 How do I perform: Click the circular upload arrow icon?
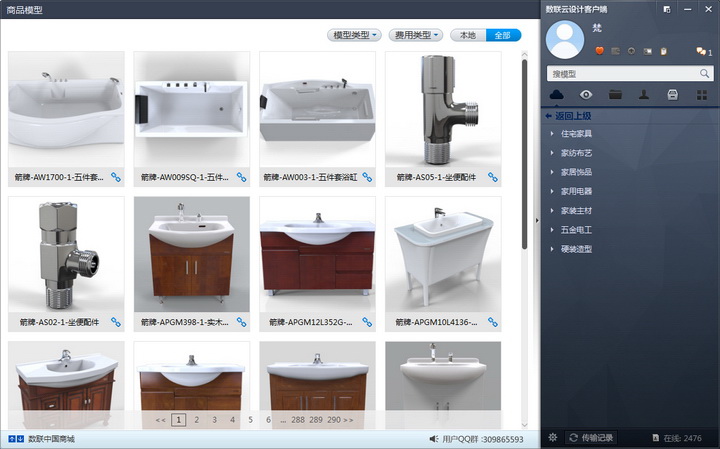pyautogui.click(x=631, y=51)
